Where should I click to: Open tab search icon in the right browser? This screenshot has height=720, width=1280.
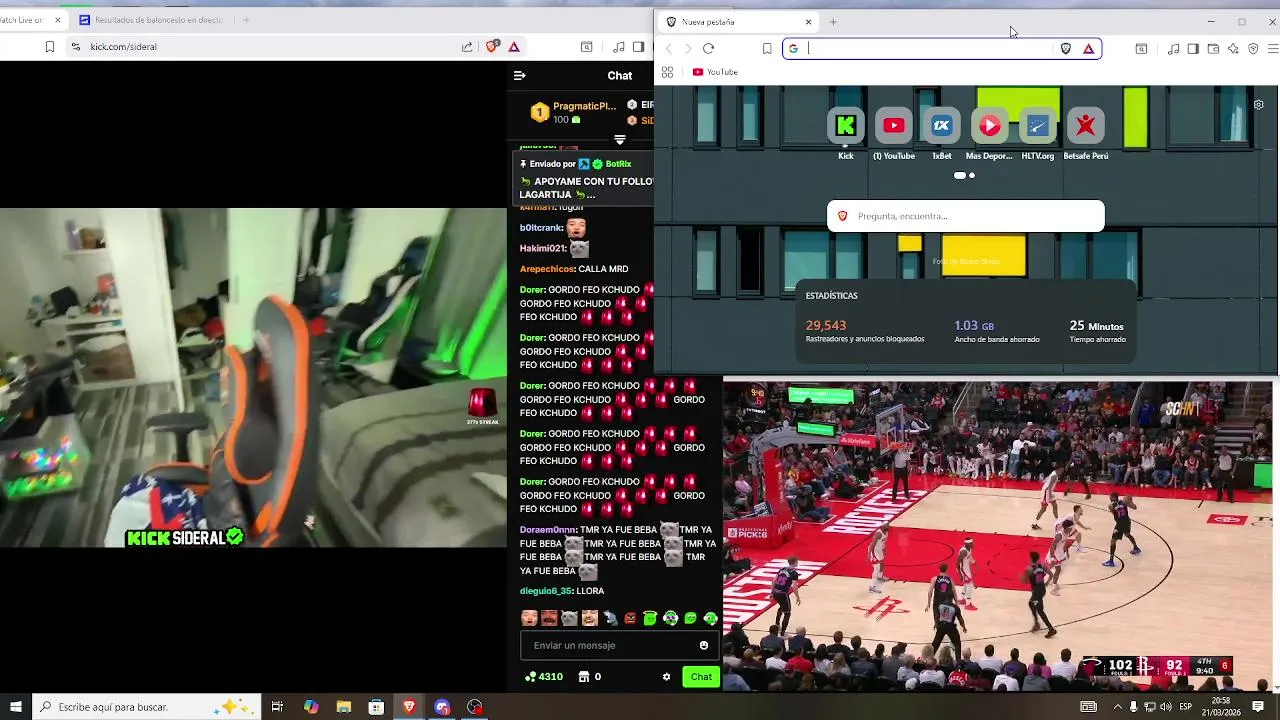(1141, 48)
